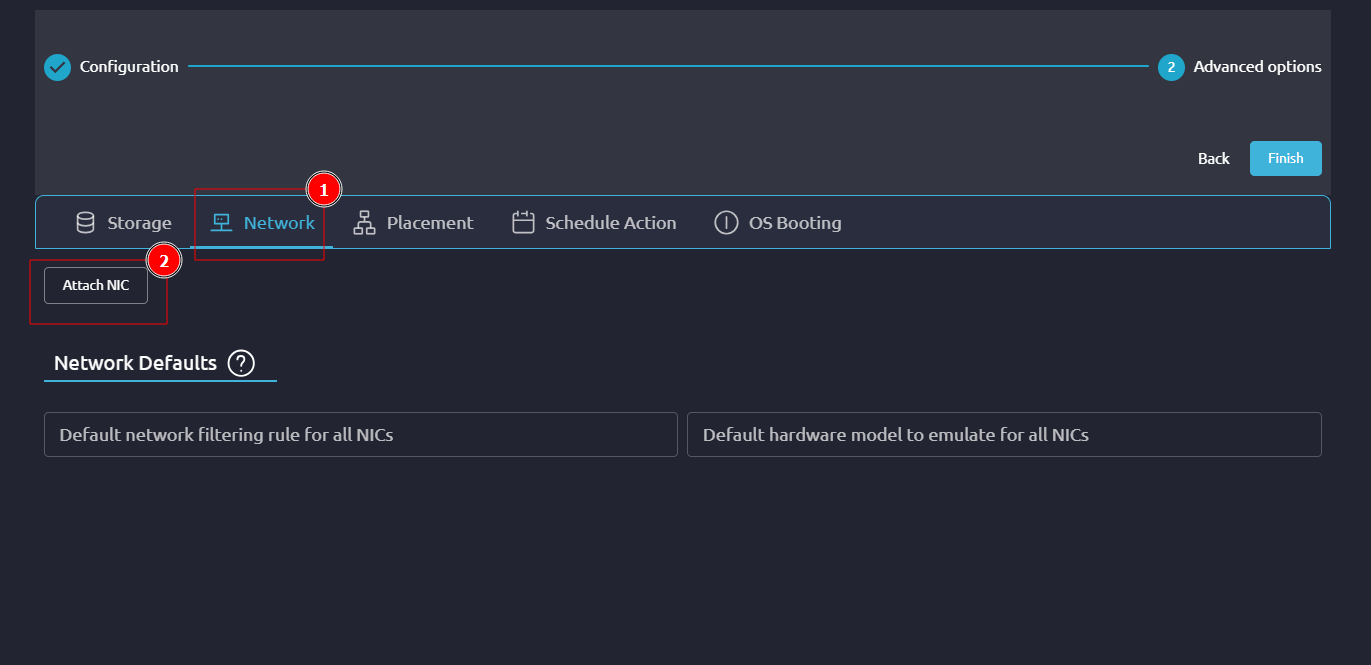Click the step 2 number circle

point(1171,67)
